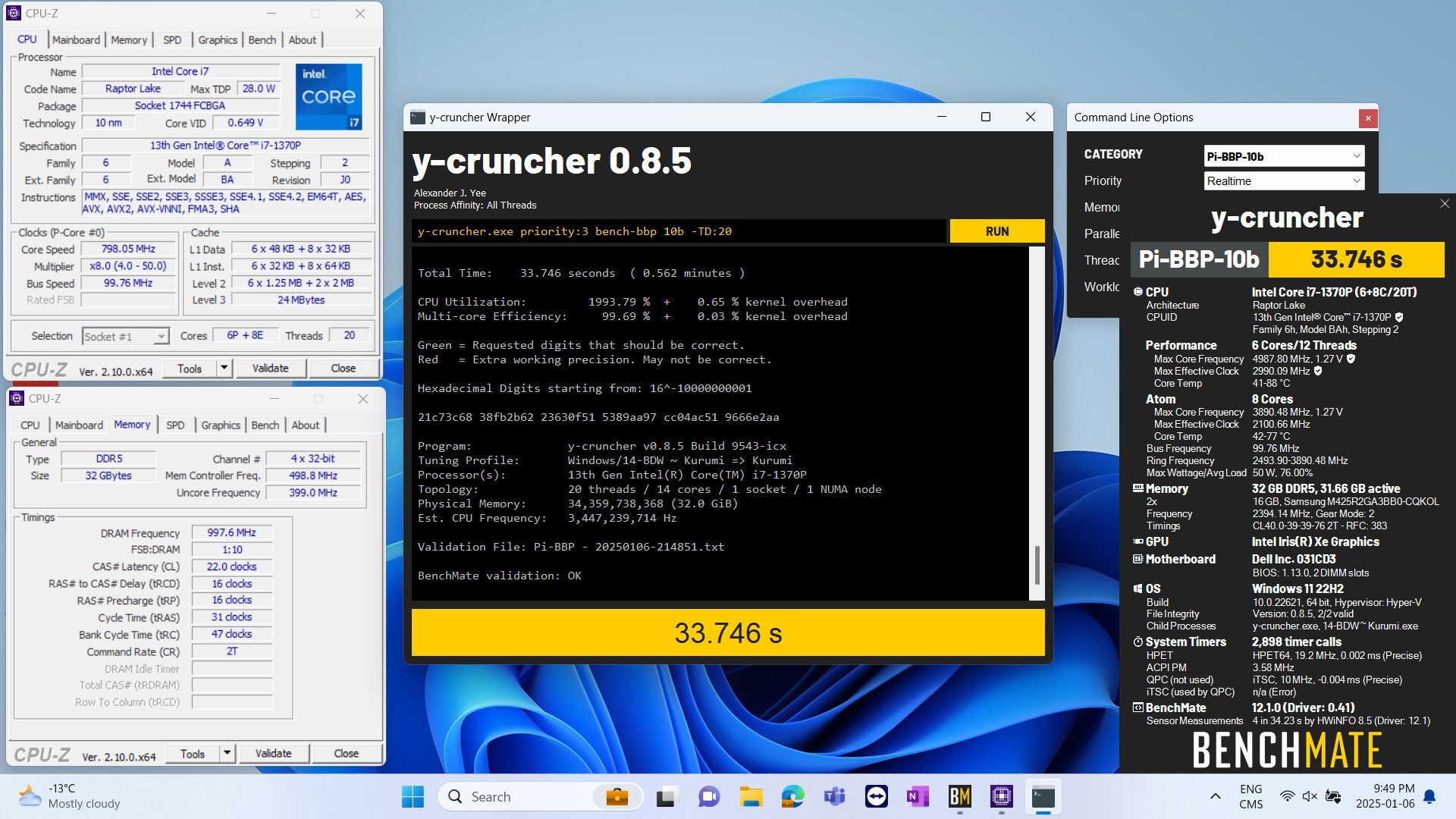Click the 33.746 s yellow result bar
The height and width of the screenshot is (819, 1456).
tap(728, 632)
